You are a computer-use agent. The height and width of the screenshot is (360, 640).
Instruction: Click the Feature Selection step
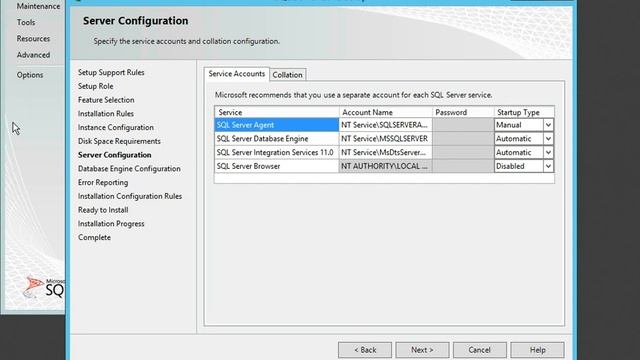(106, 100)
